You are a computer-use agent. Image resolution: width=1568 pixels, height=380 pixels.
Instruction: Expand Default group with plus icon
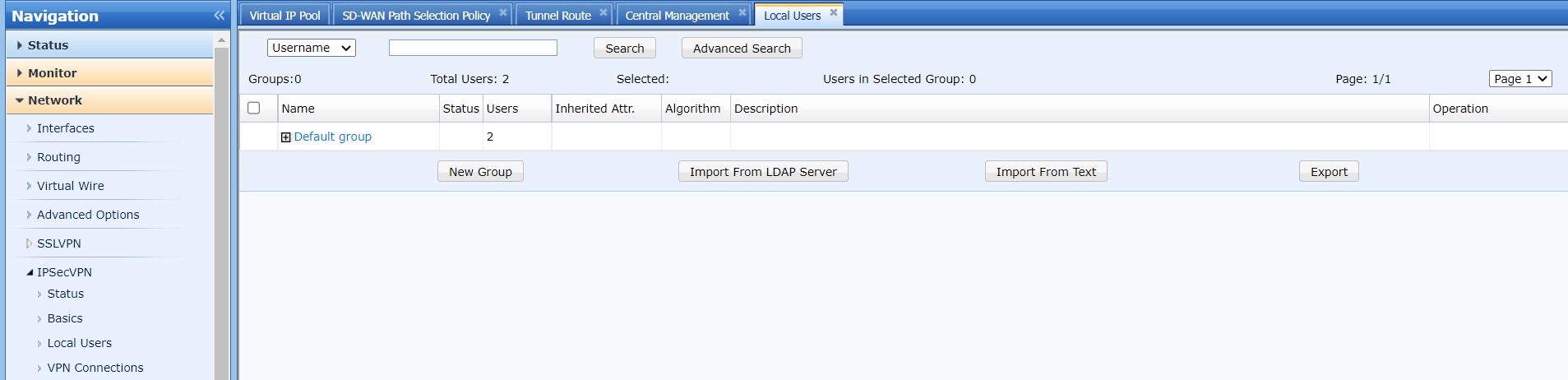(285, 137)
